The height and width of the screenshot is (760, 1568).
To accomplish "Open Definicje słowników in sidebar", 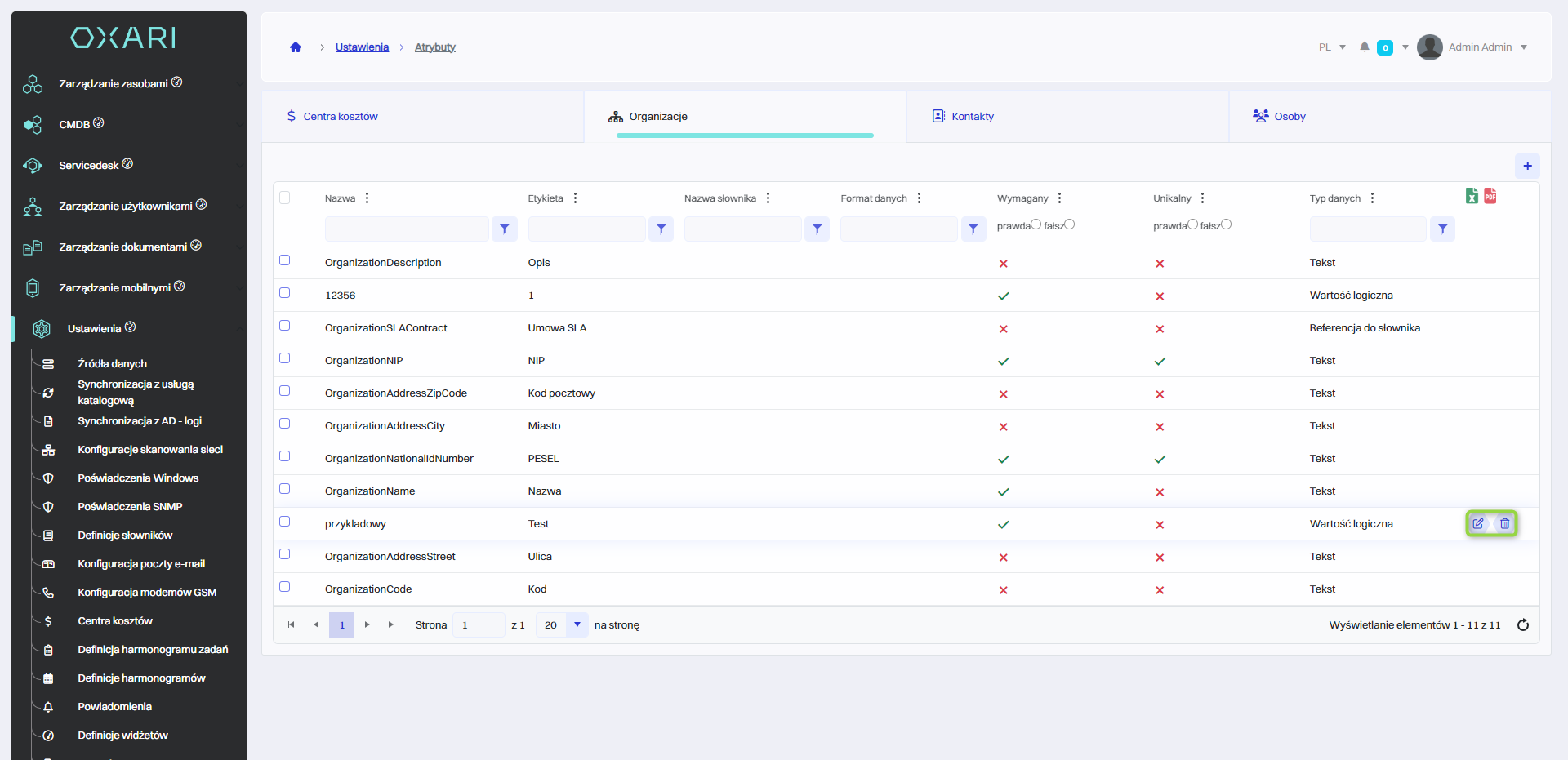I will (x=125, y=536).
